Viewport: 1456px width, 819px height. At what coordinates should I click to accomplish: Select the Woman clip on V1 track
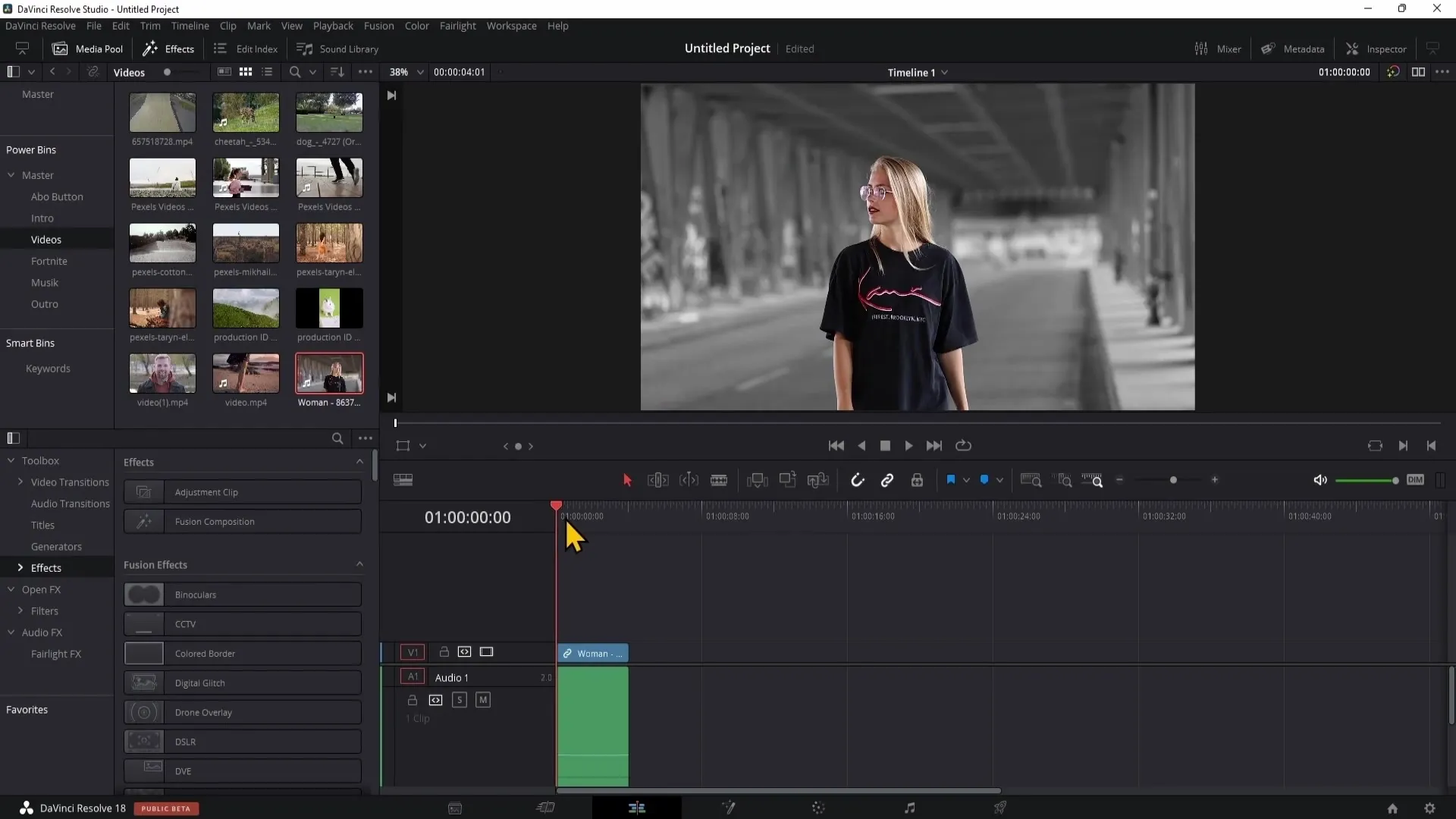click(593, 653)
